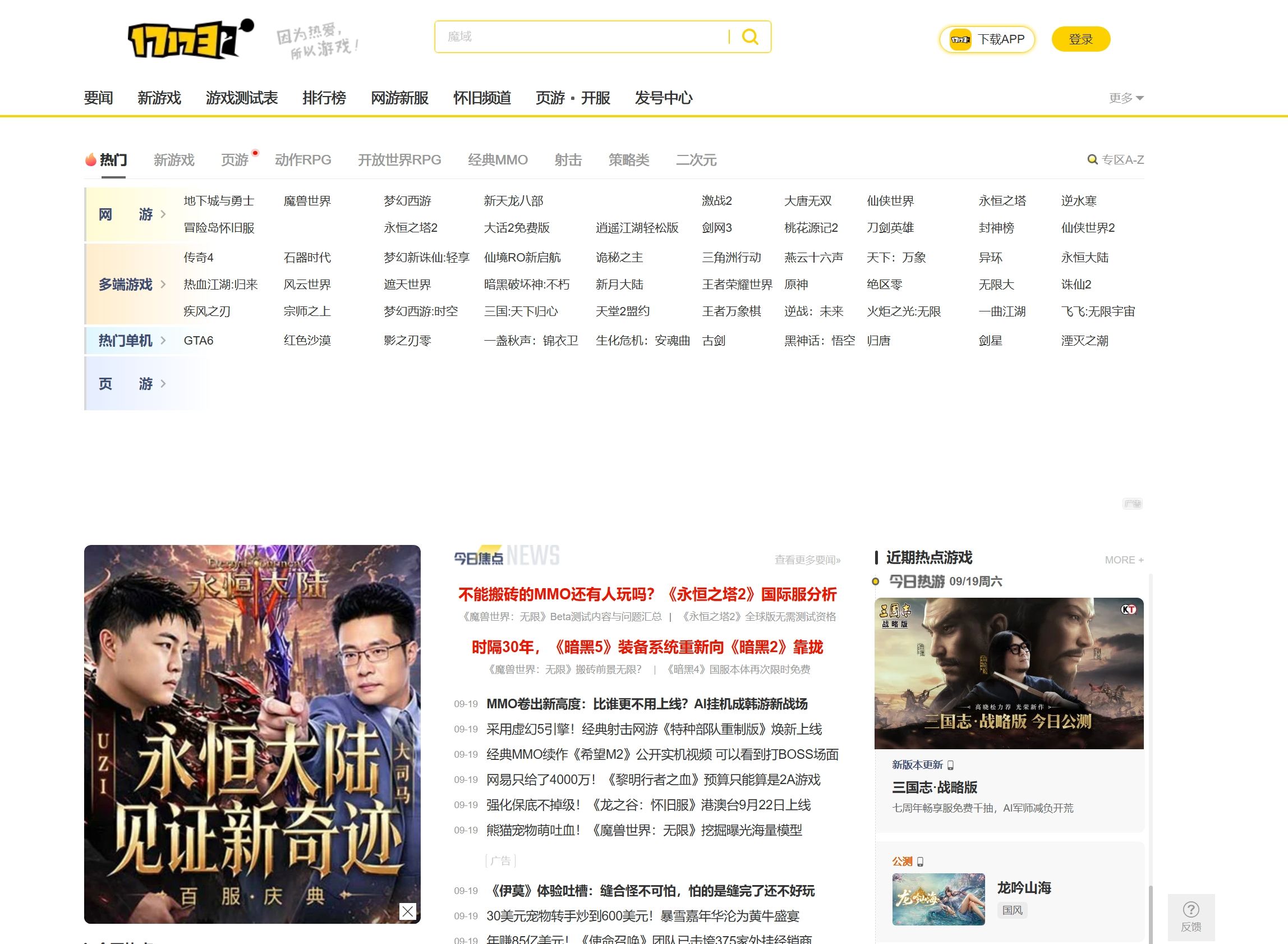Viewport: 1288px width, 944px height.
Task: Expand the 网游 category arrow
Action: (x=163, y=214)
